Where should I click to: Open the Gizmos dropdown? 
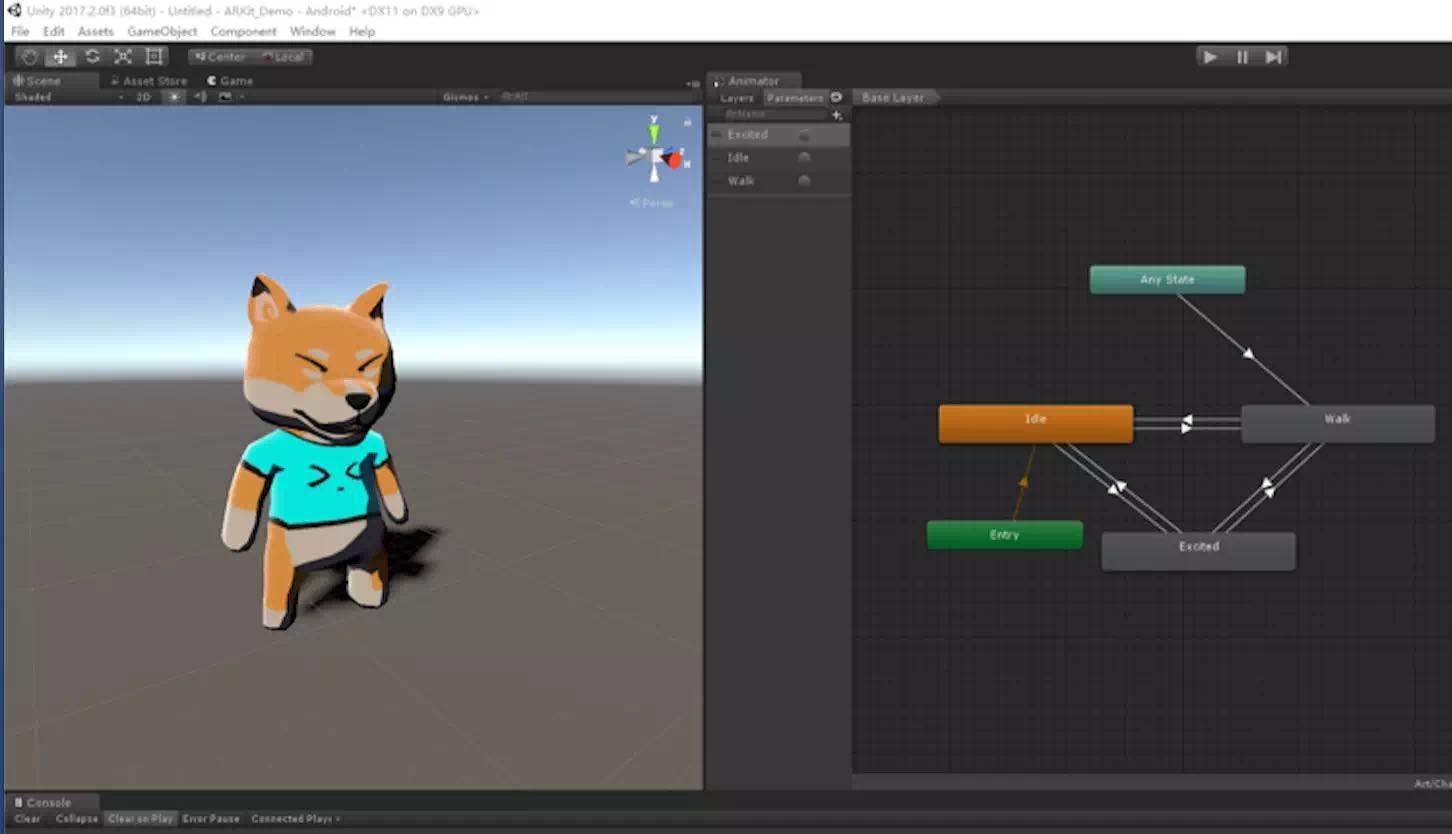462,96
